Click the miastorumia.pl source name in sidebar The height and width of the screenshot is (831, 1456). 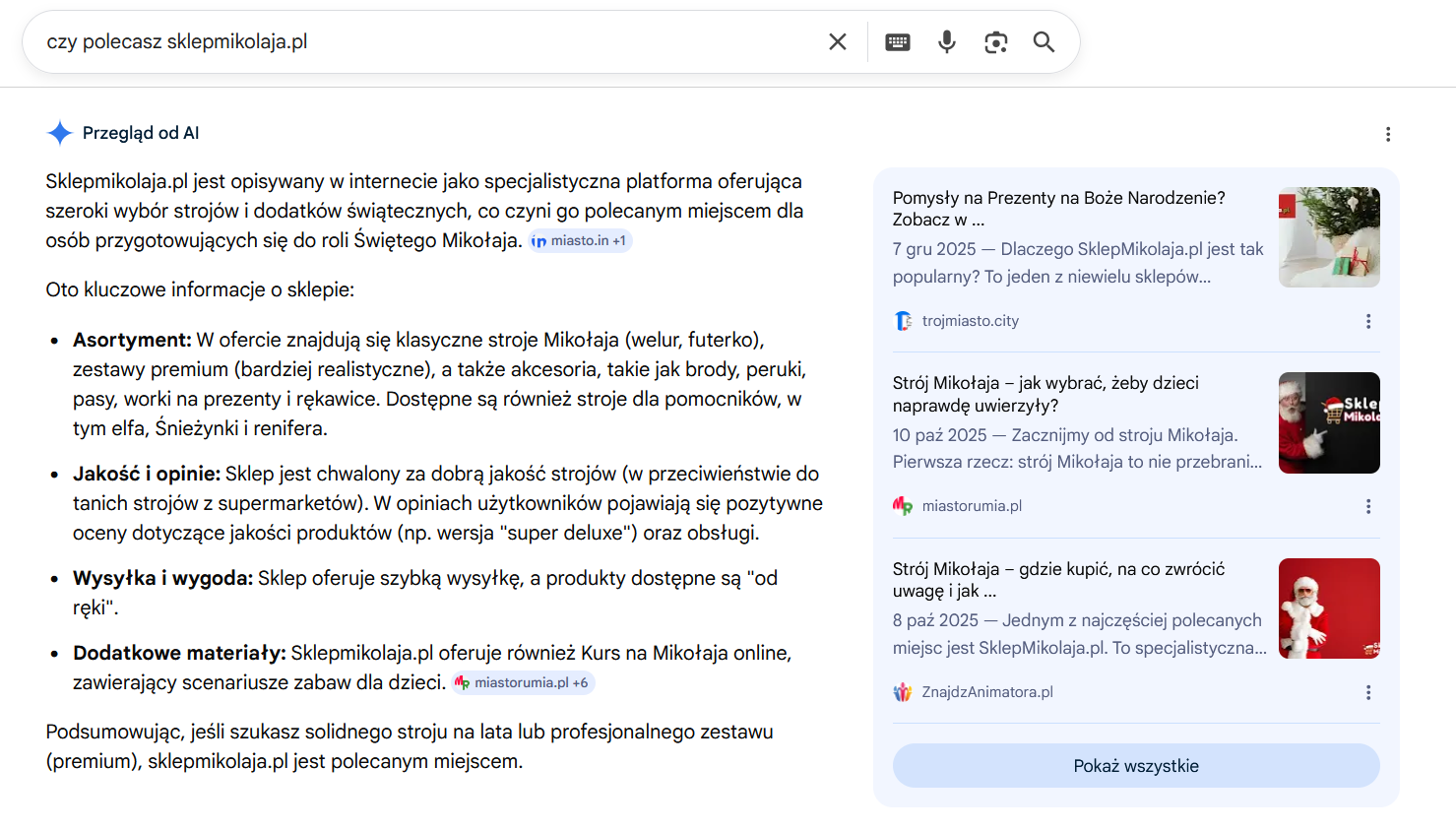coord(972,506)
